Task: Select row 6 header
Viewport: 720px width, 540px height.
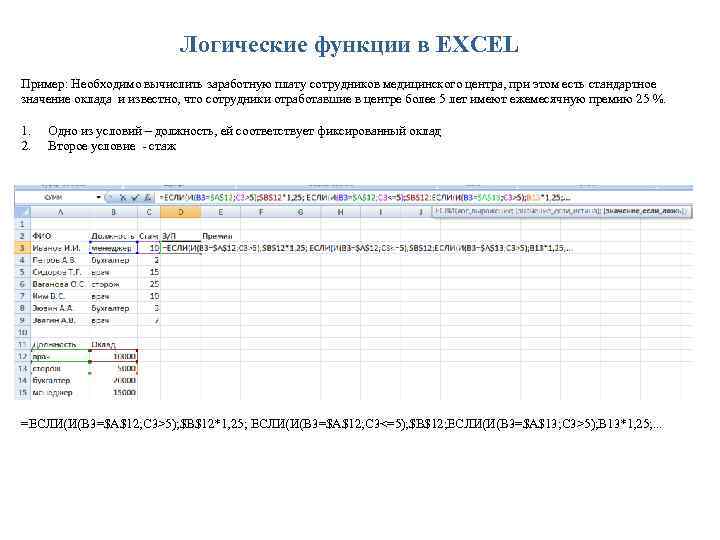Action: coord(22,284)
